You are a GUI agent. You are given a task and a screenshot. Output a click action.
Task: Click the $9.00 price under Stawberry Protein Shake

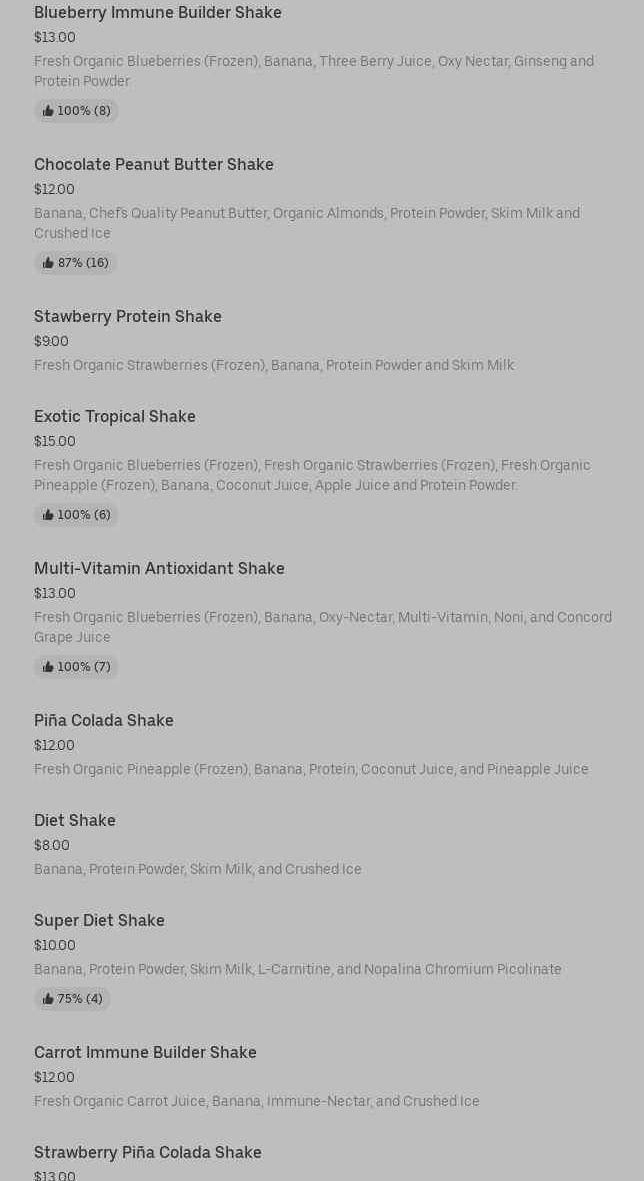tap(52, 341)
